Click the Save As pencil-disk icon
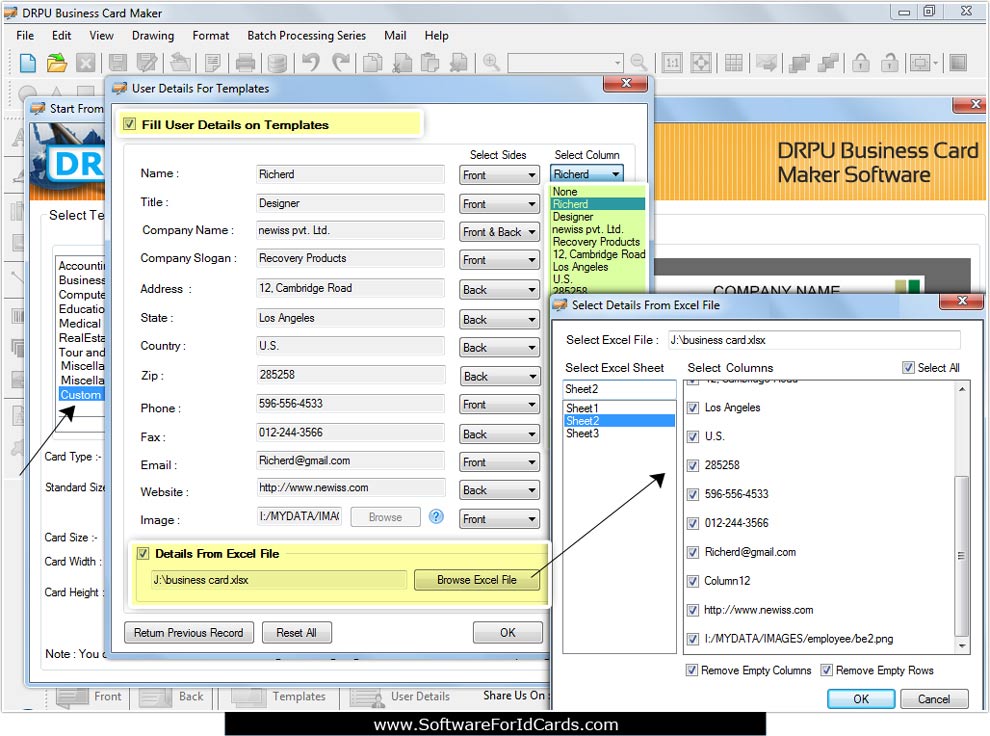This screenshot has width=990, height=736. (x=147, y=62)
